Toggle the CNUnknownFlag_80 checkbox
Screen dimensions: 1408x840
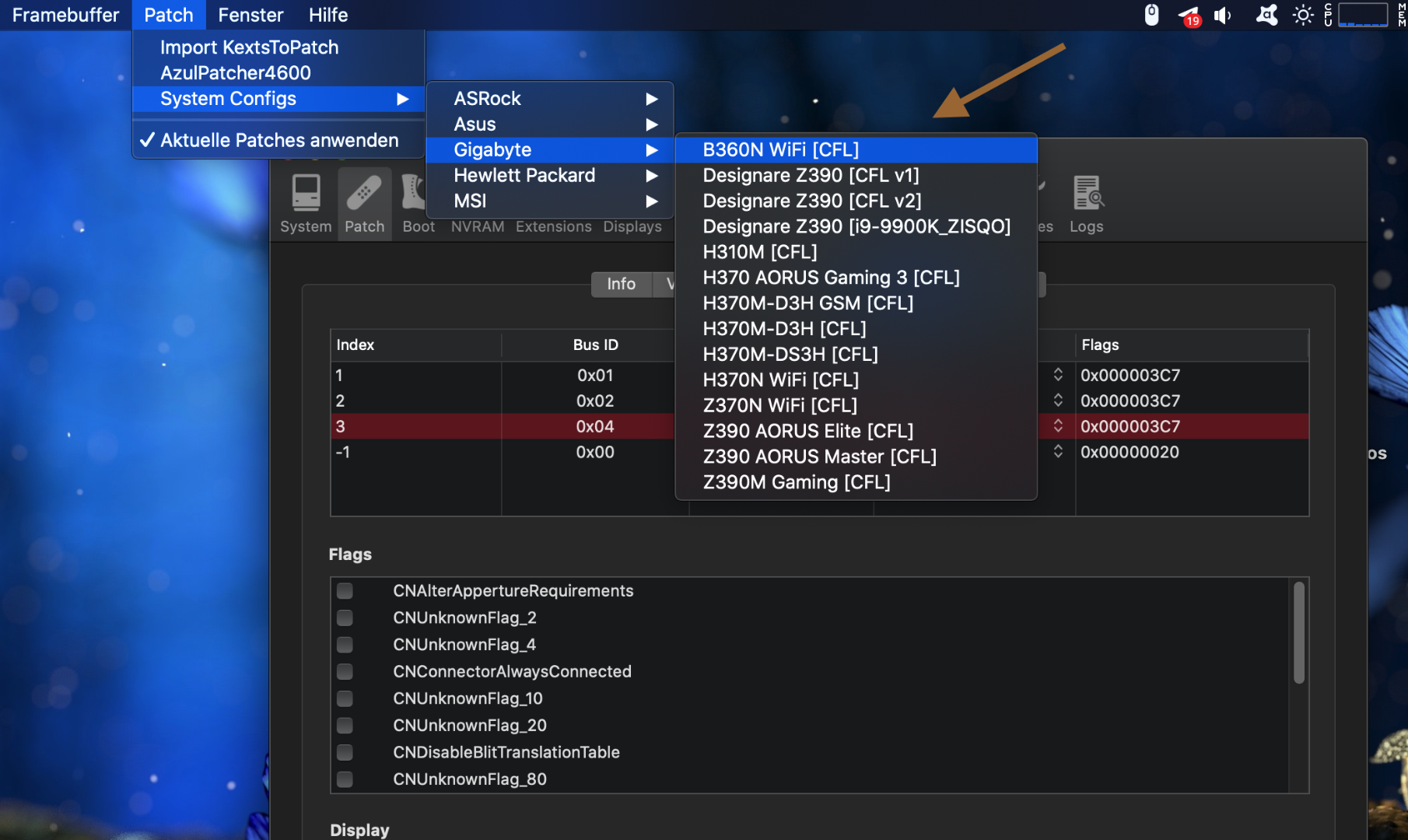point(345,779)
